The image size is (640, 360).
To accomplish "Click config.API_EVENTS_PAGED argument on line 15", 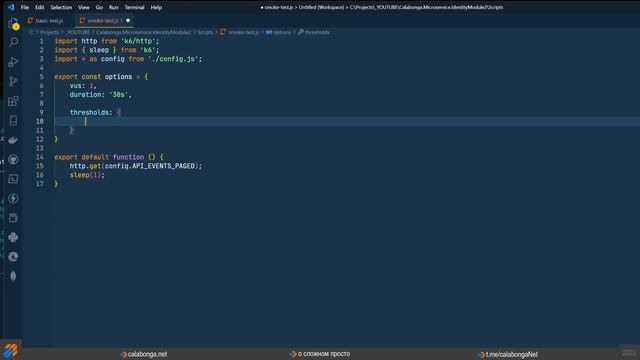I will click(151, 166).
